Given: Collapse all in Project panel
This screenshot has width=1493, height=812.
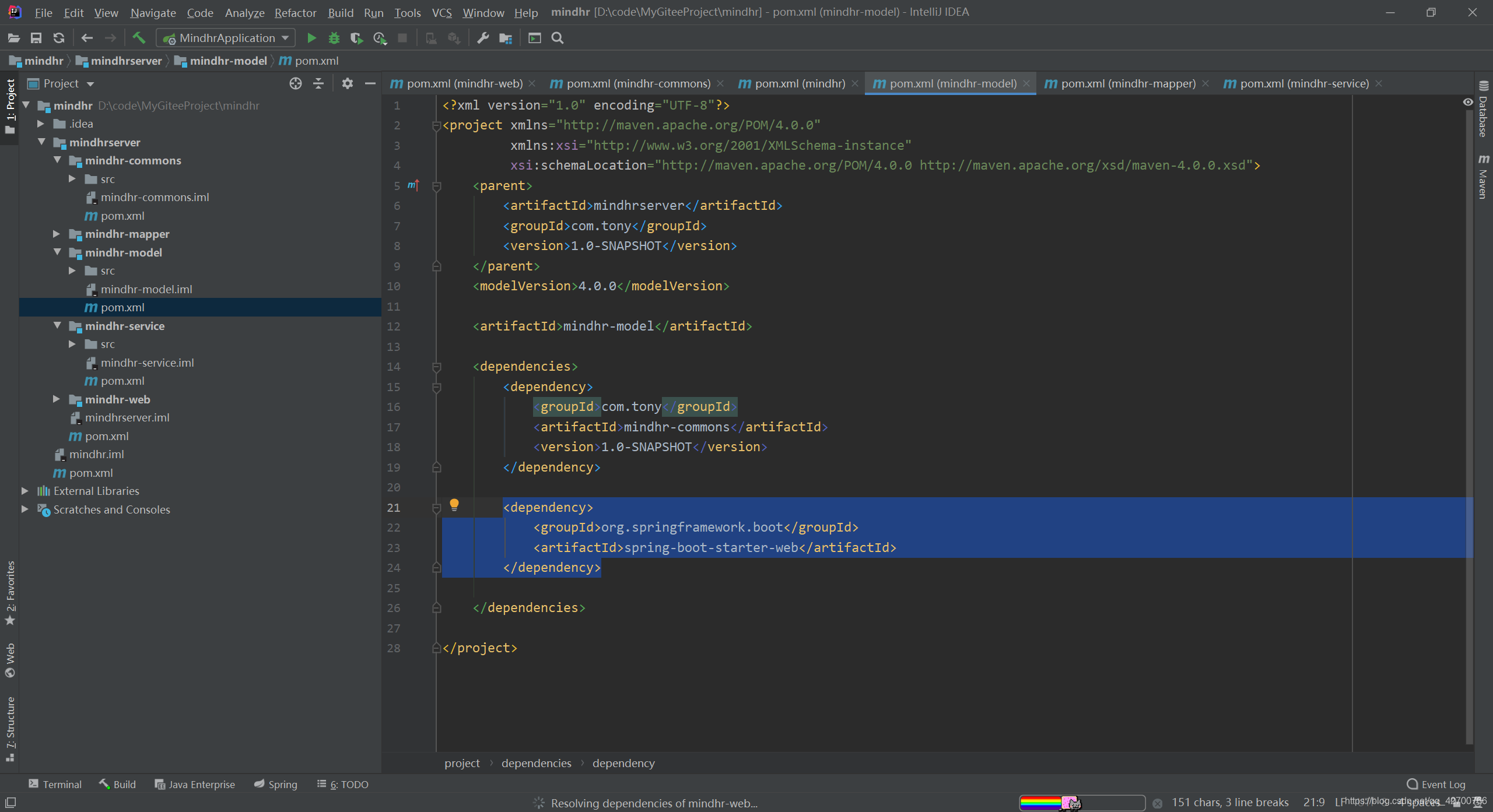Looking at the screenshot, I should coord(318,83).
